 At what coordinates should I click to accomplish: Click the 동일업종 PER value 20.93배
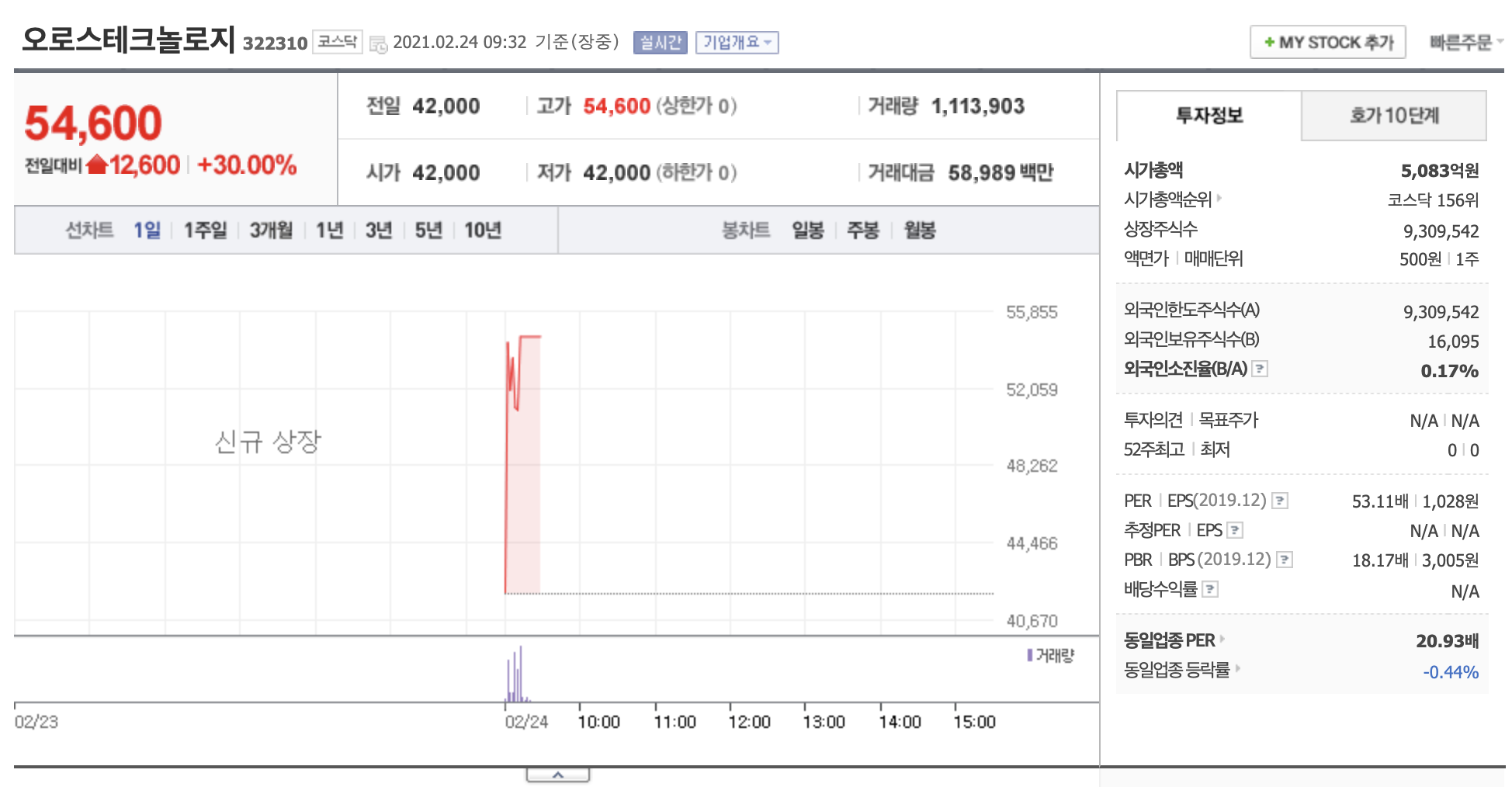[1448, 641]
